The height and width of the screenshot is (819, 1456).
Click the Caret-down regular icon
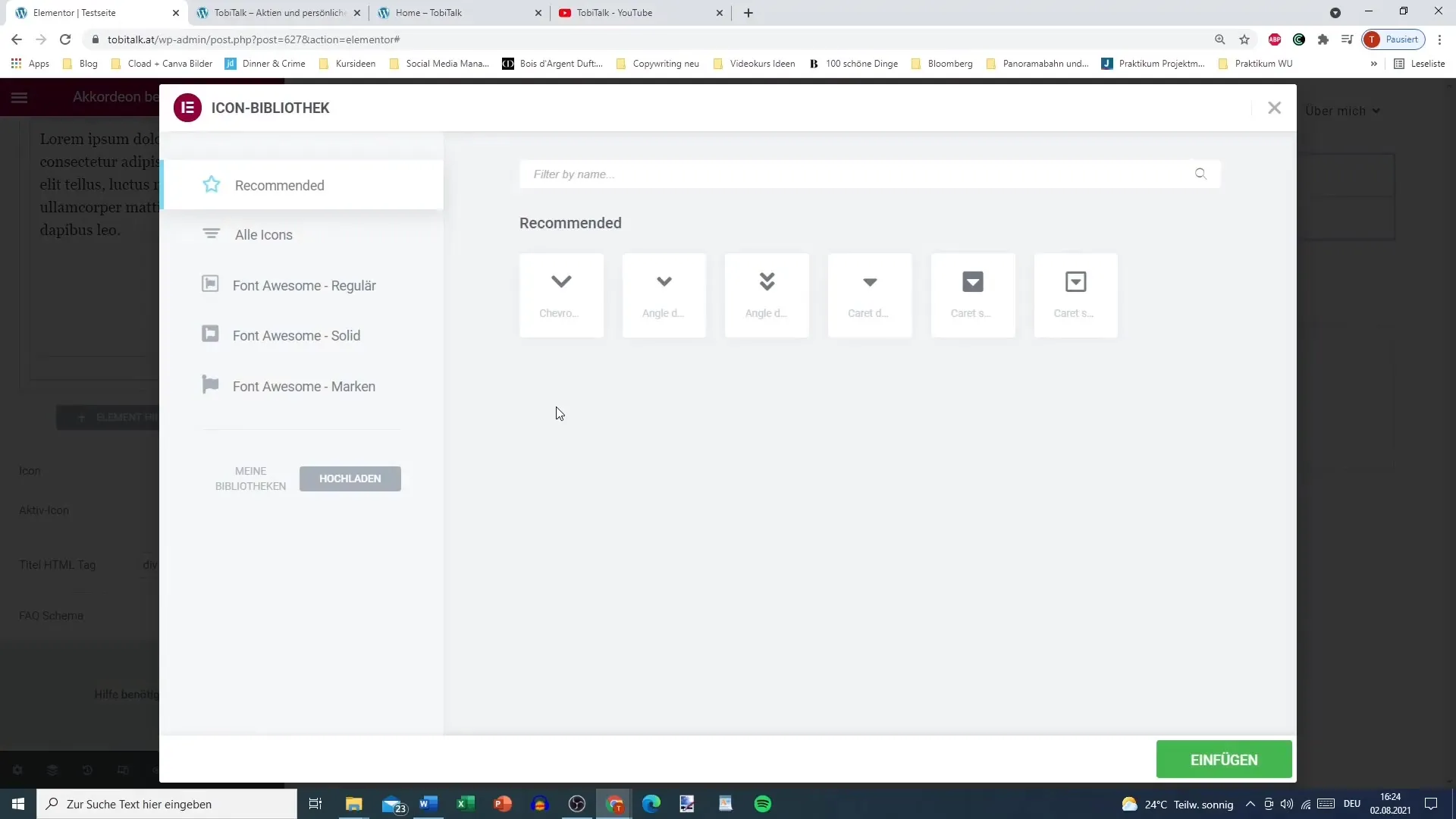point(870,290)
